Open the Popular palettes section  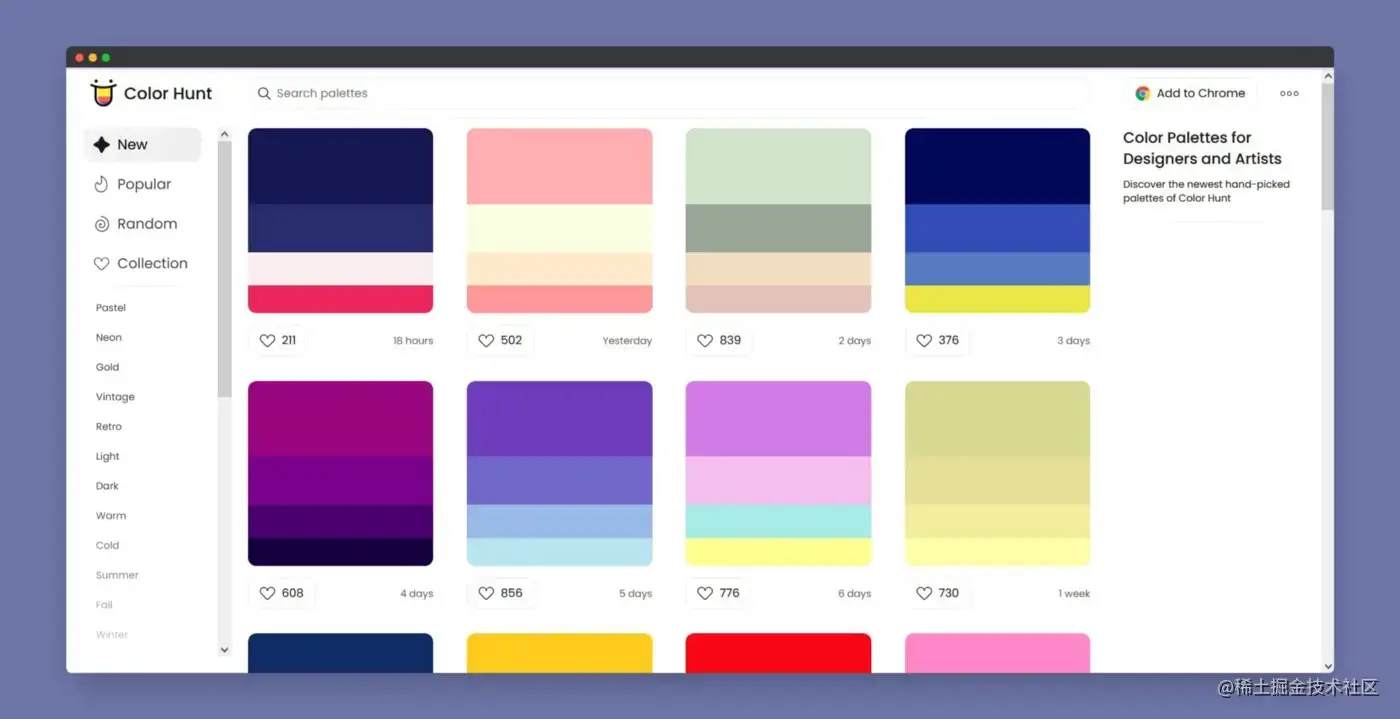133,184
